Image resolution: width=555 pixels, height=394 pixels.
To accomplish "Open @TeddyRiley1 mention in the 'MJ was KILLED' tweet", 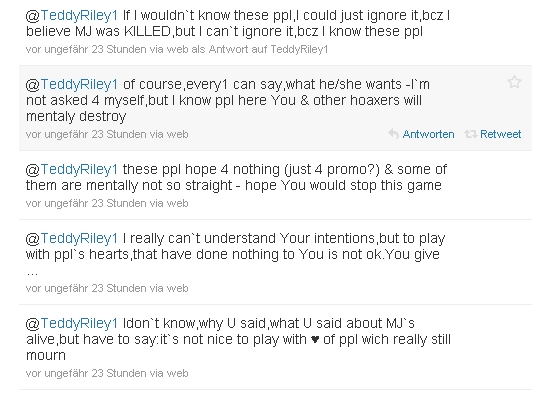I will pos(72,16).
